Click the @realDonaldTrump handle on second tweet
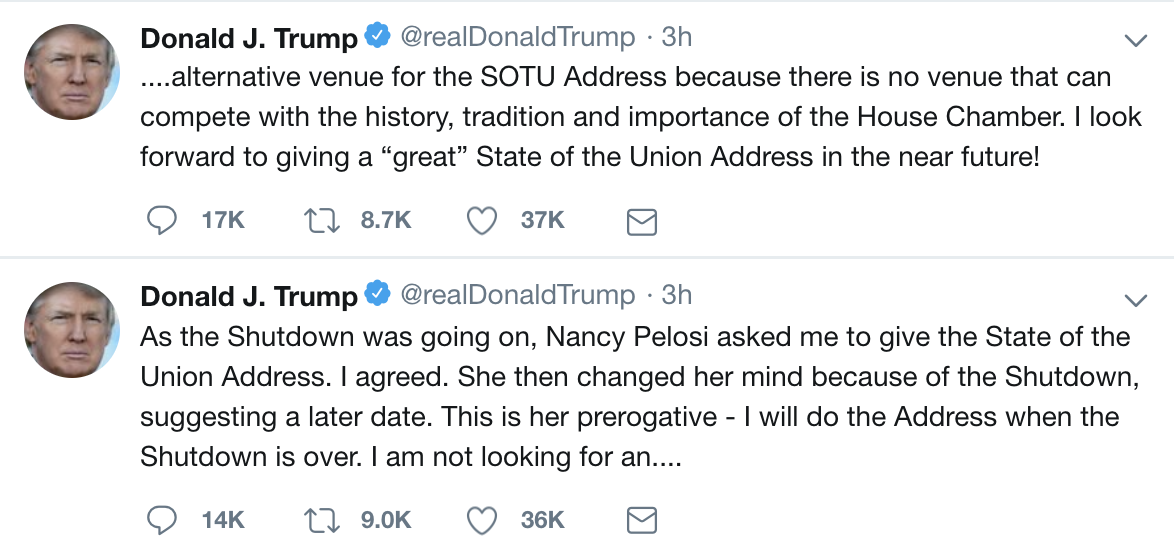This screenshot has height=556, width=1174. tap(517, 296)
